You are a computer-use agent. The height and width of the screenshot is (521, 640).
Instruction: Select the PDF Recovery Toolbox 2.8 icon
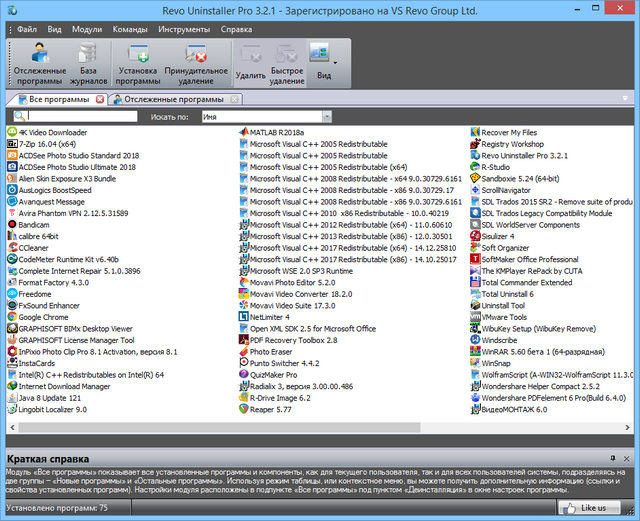pyautogui.click(x=244, y=340)
